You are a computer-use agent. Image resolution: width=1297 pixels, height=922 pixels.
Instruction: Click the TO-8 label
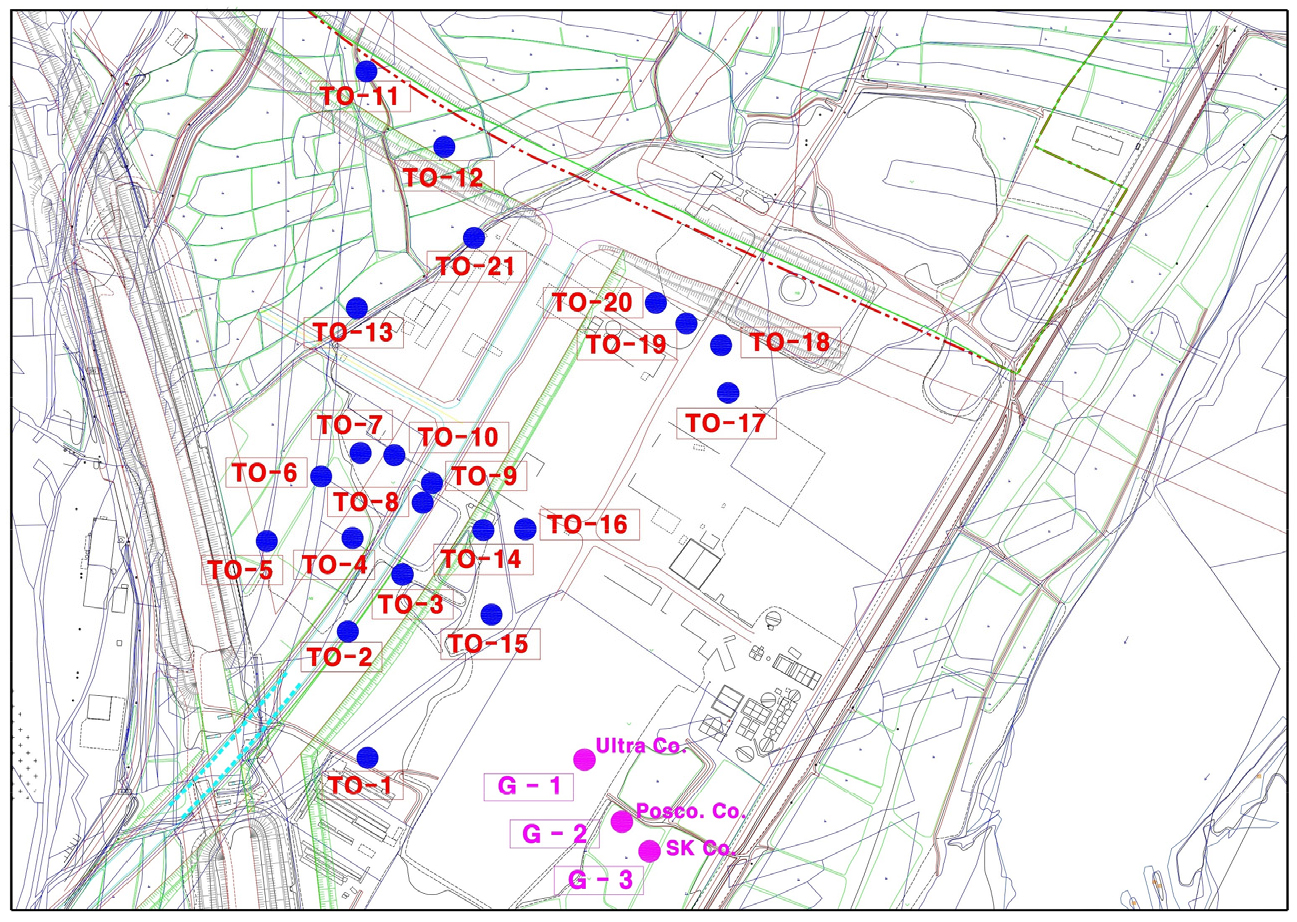[x=368, y=501]
